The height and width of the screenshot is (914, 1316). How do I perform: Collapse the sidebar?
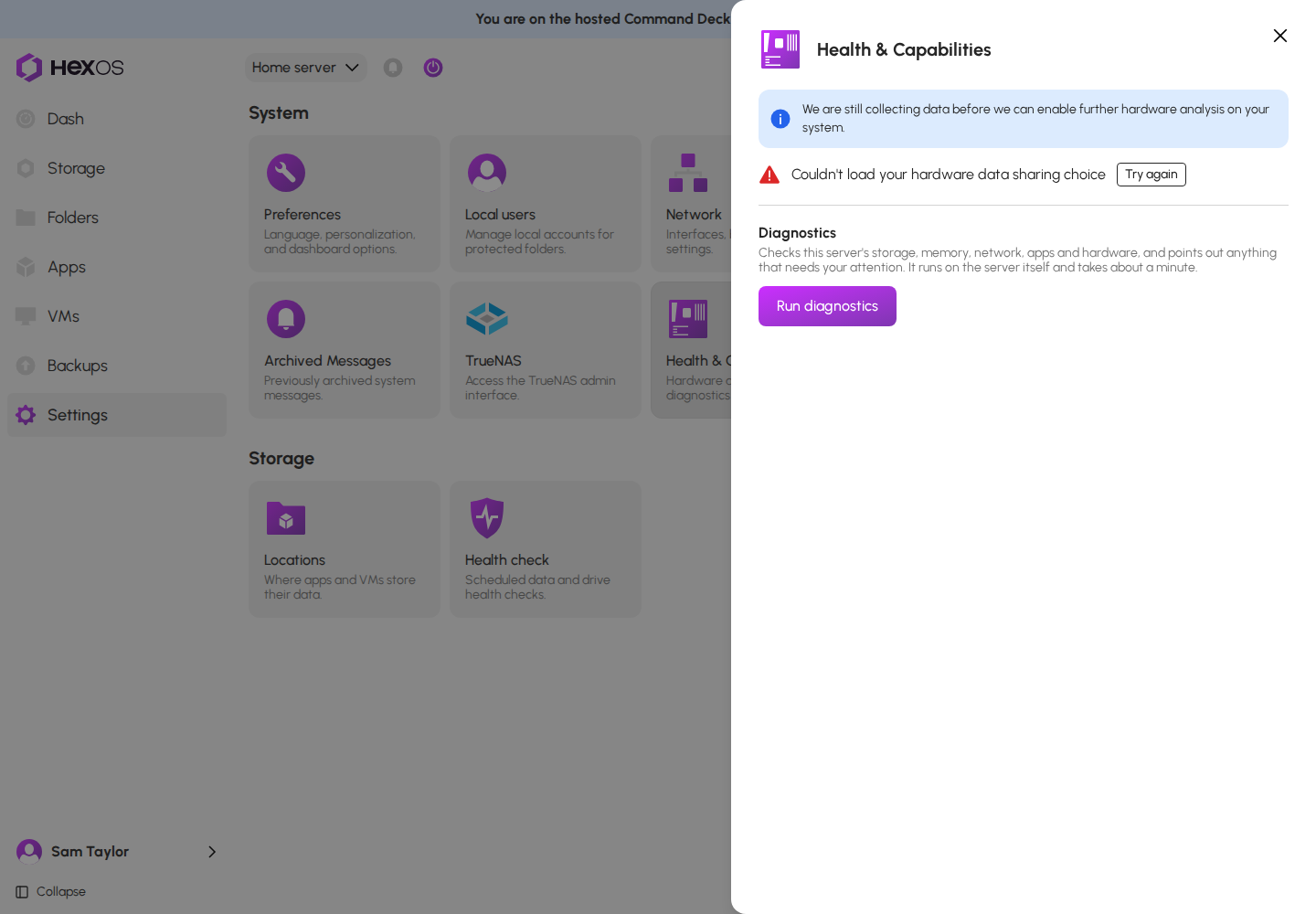click(51, 892)
